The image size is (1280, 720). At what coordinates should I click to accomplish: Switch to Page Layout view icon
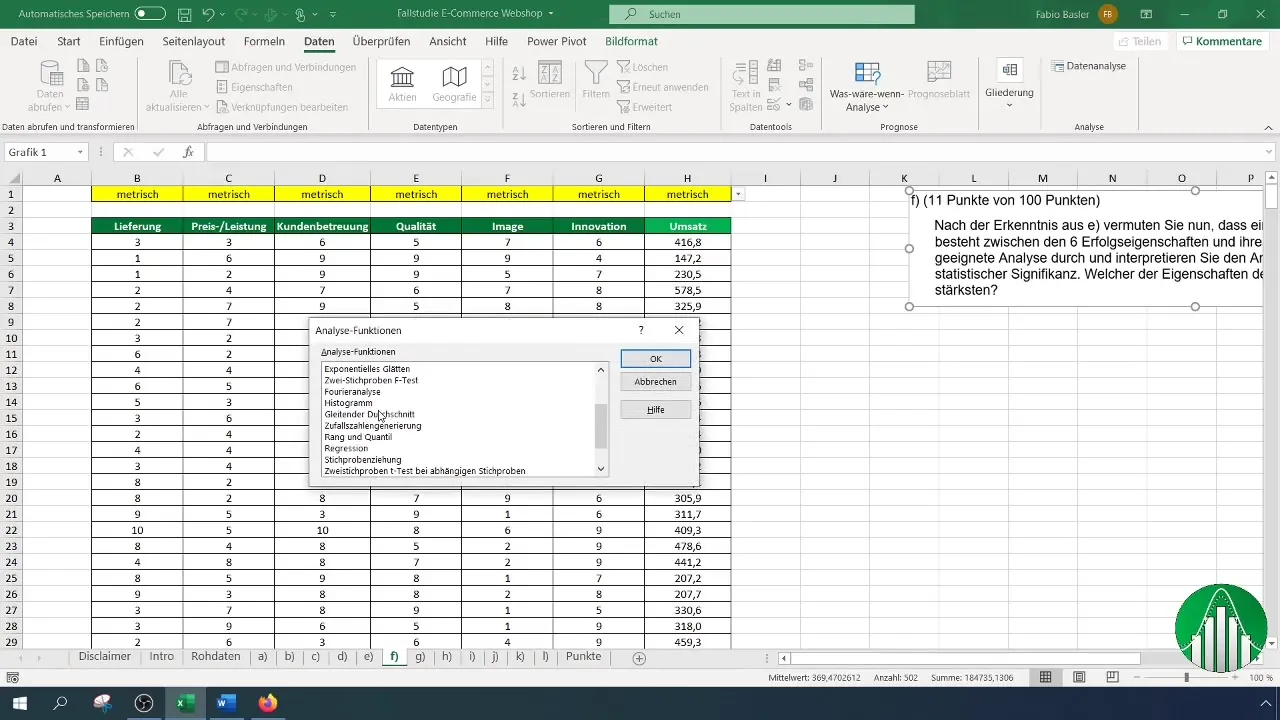coord(1079,677)
